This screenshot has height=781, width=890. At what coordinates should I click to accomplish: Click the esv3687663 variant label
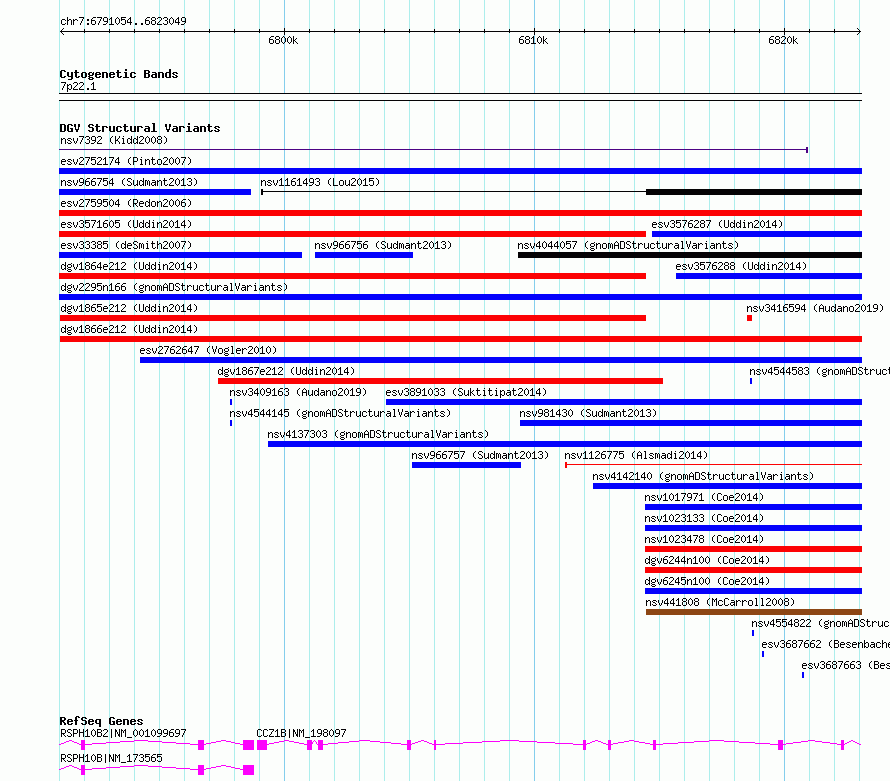[845, 665]
